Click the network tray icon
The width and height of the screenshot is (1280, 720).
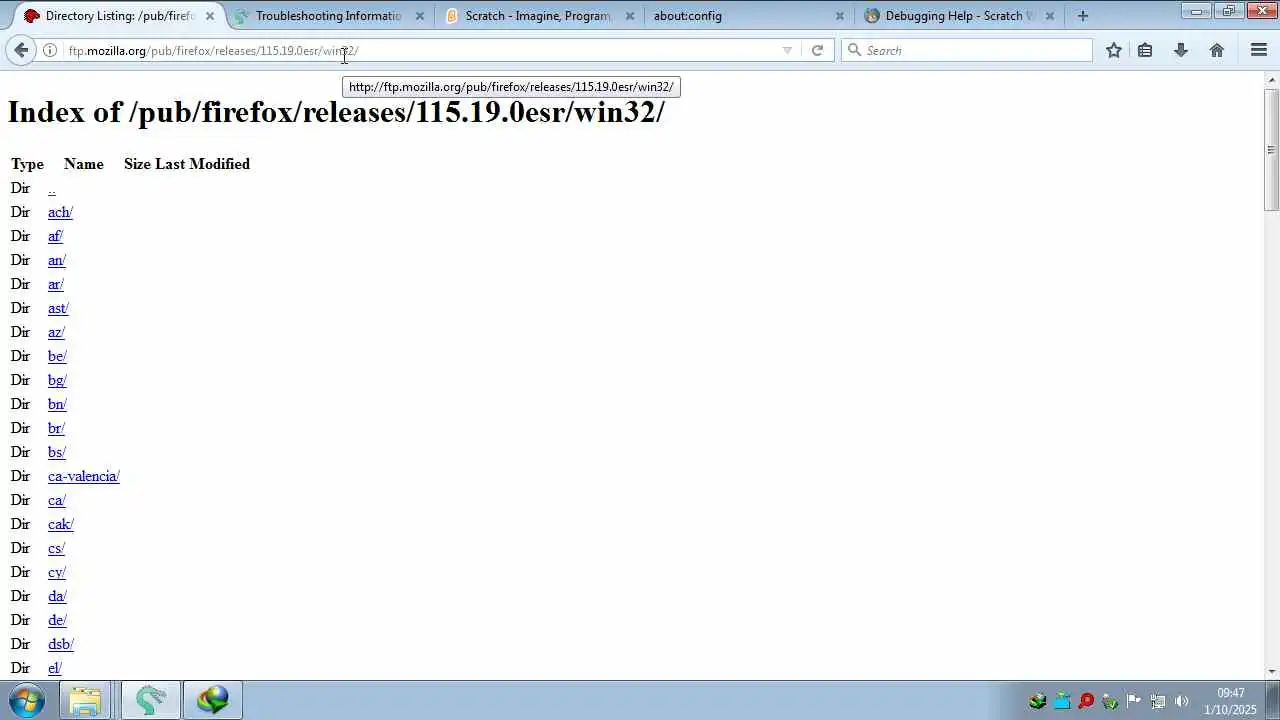(x=1158, y=701)
